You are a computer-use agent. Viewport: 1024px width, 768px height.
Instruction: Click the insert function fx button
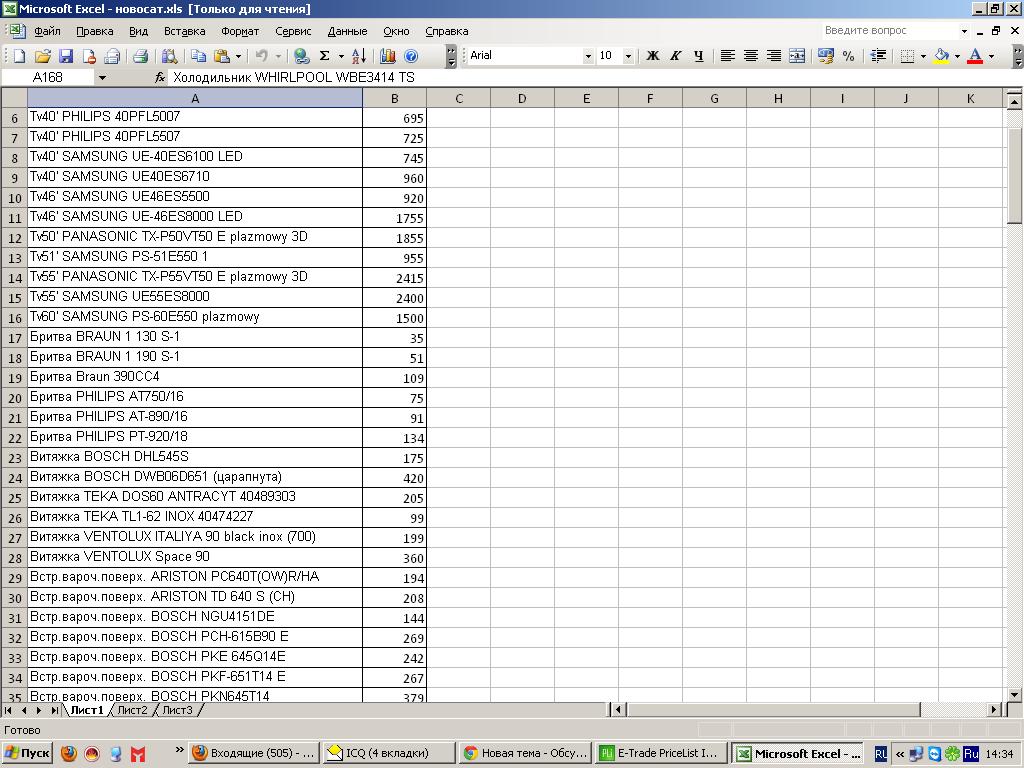pos(159,78)
